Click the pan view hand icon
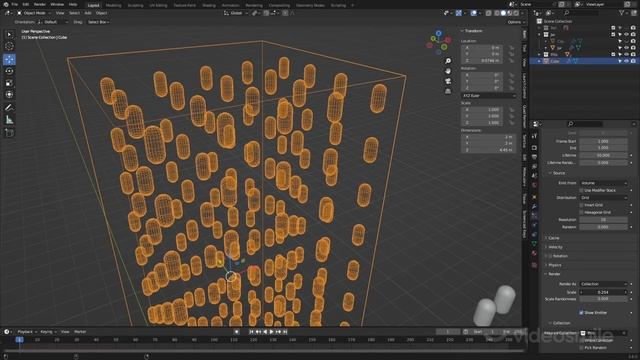The height and width of the screenshot is (360, 640). (448, 71)
